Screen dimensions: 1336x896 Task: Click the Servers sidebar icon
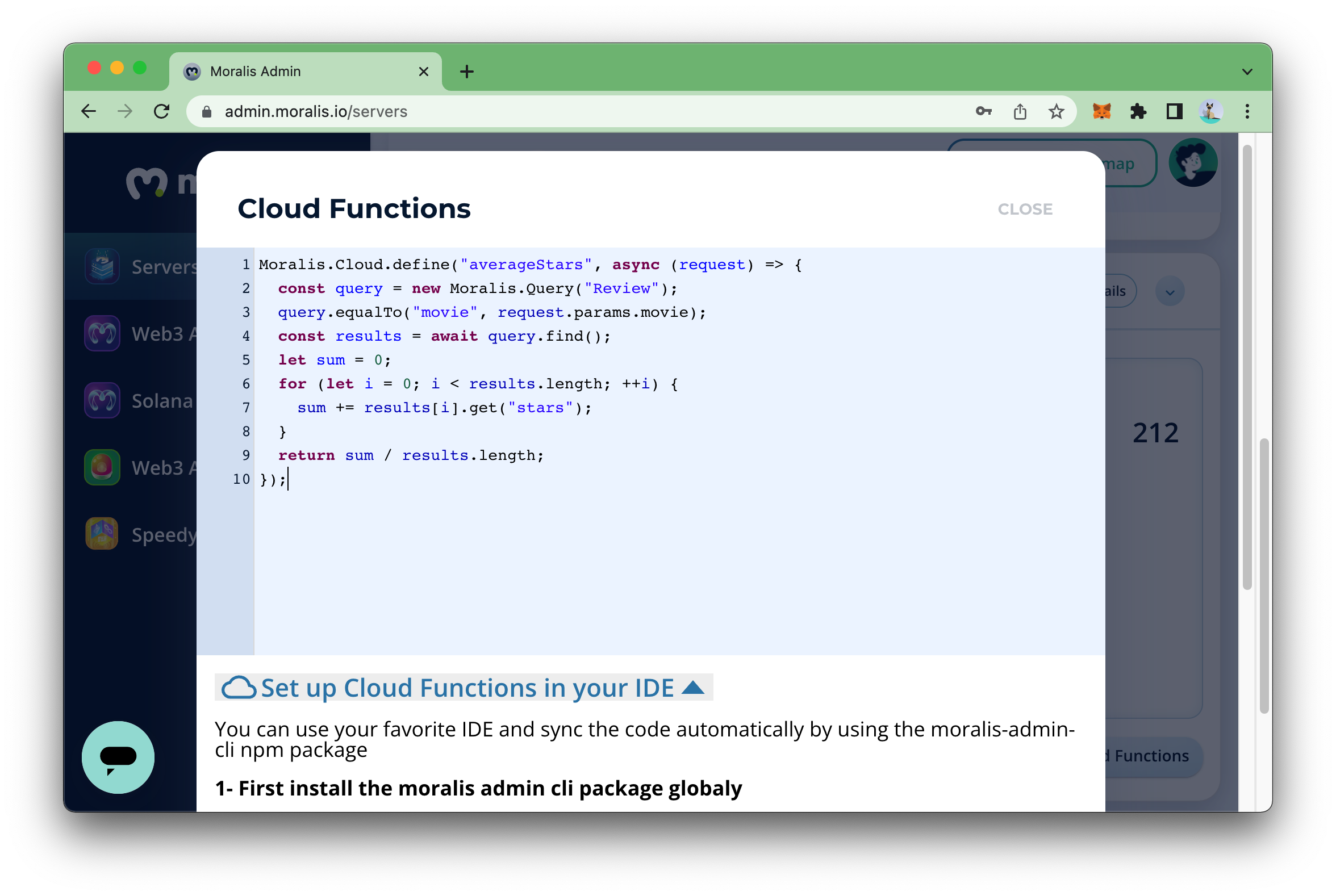(102, 266)
